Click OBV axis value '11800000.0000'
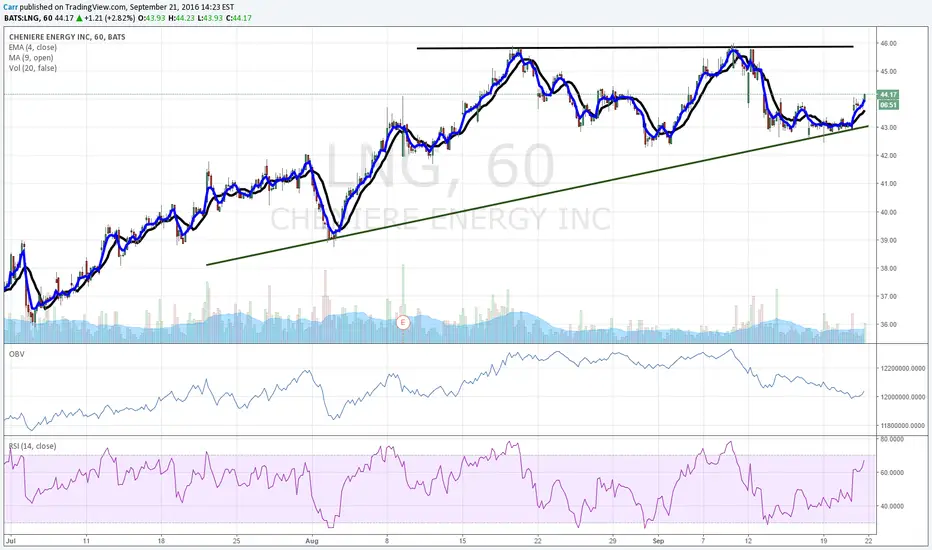The image size is (932, 550). [904, 426]
